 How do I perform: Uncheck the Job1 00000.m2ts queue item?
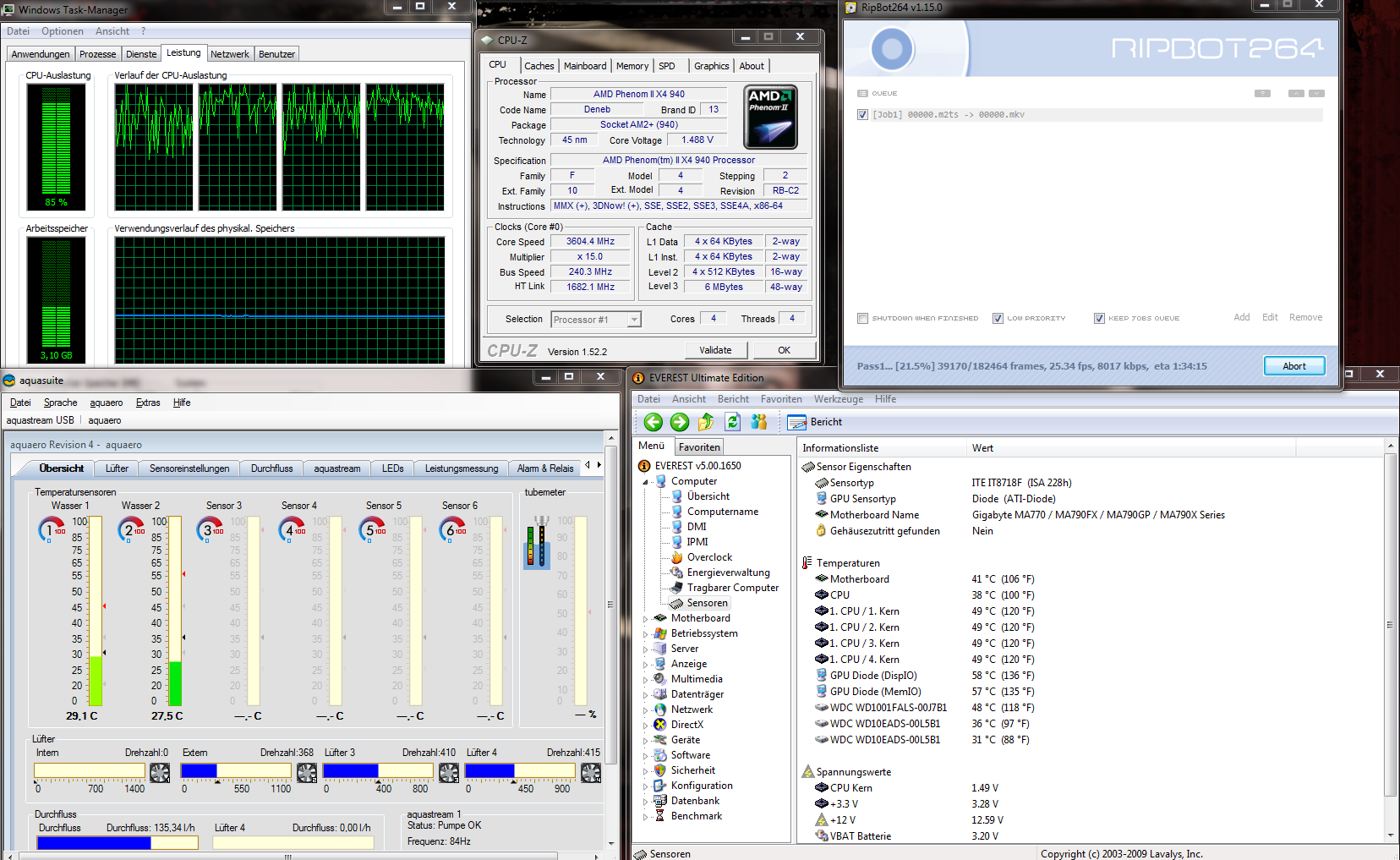[x=862, y=115]
